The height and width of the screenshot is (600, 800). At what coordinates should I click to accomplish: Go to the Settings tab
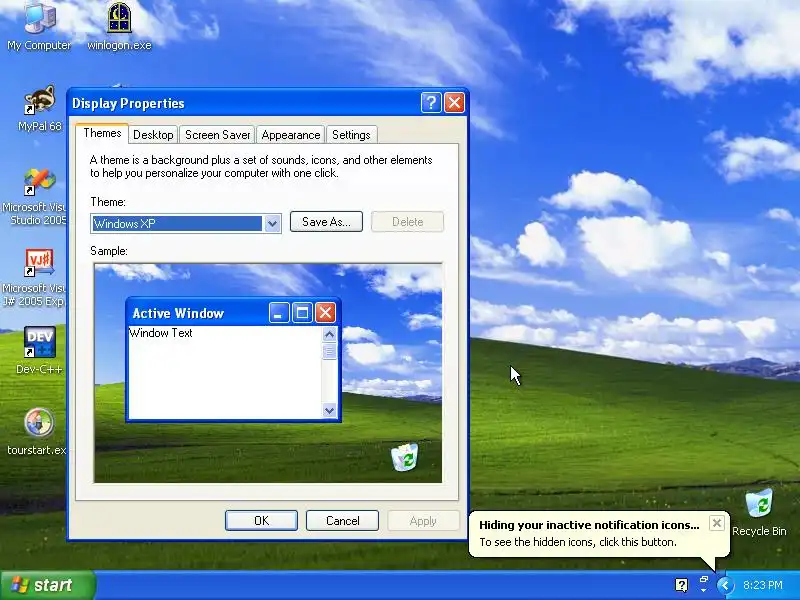(x=351, y=135)
